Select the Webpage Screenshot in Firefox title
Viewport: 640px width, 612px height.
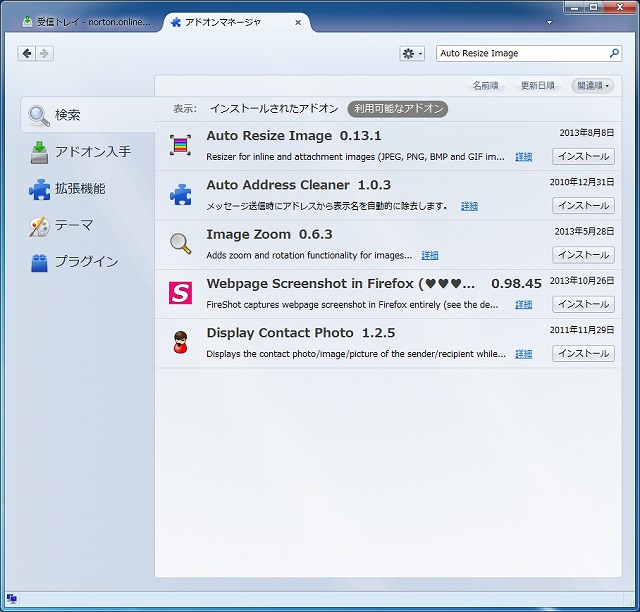340,284
